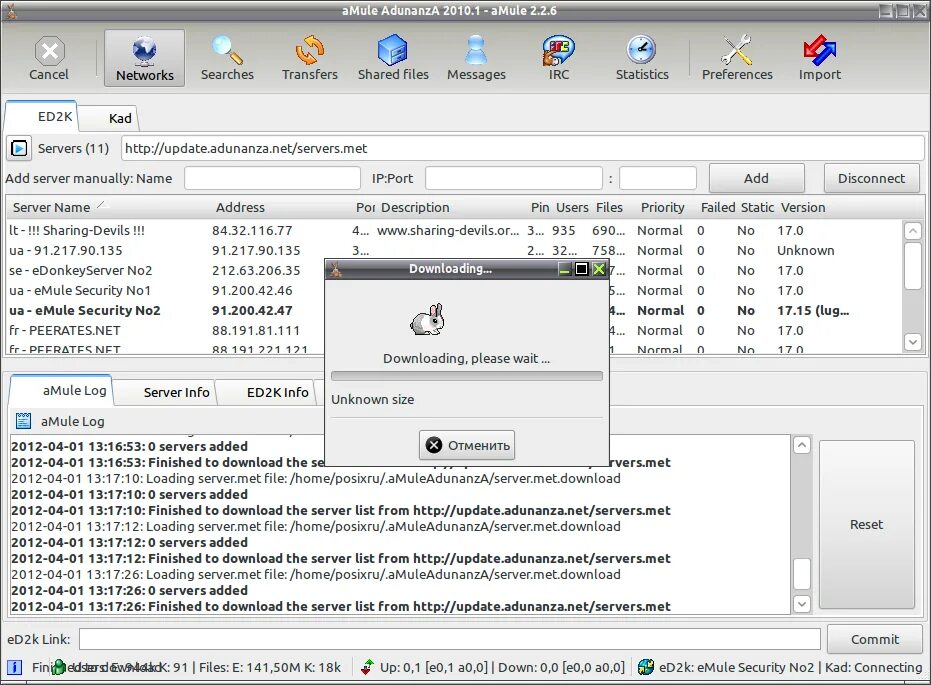View the Statistics panel
931x685 pixels.
click(642, 58)
